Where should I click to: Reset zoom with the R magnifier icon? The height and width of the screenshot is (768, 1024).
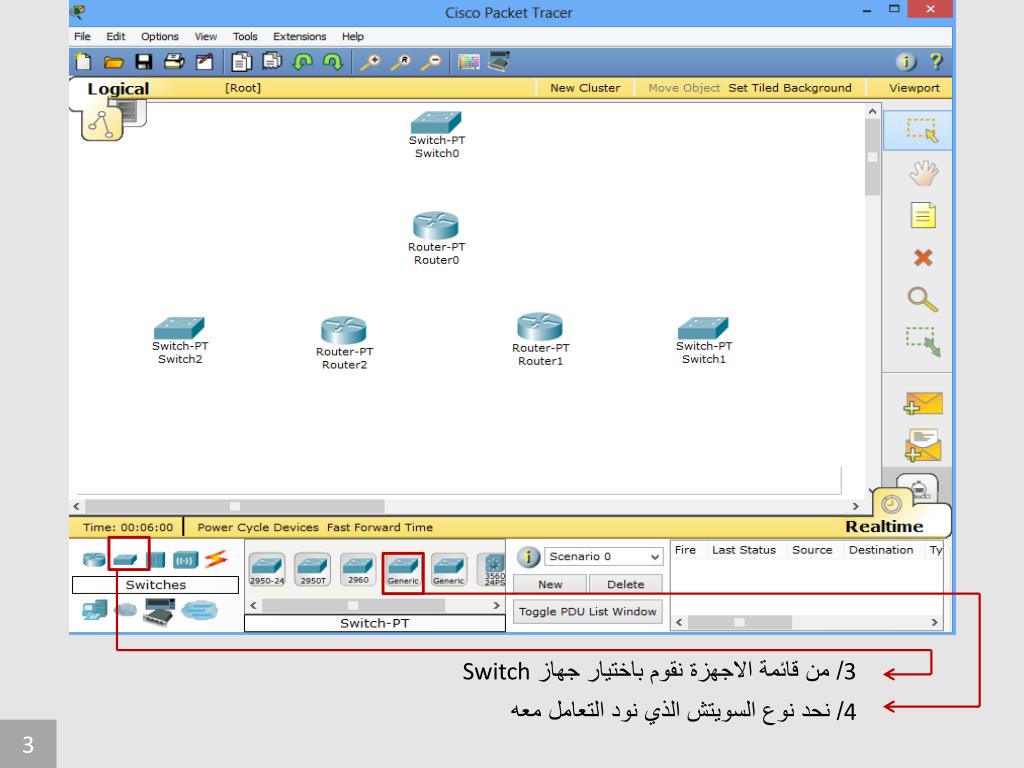coord(400,62)
